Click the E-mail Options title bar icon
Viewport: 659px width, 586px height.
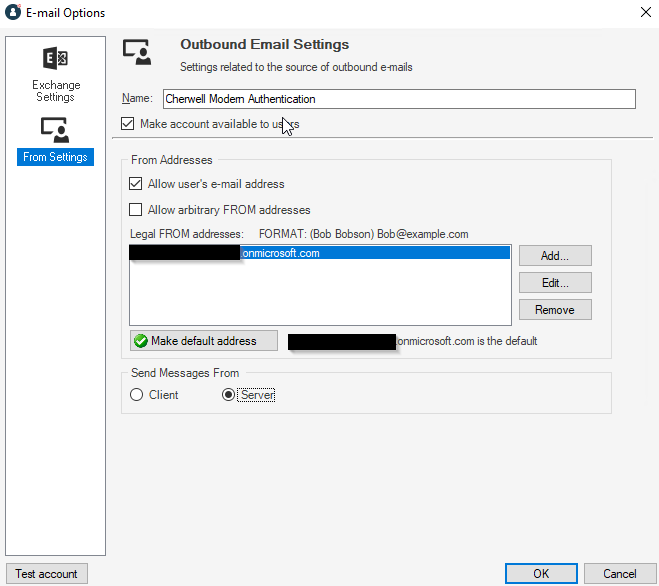pyautogui.click(x=13, y=12)
